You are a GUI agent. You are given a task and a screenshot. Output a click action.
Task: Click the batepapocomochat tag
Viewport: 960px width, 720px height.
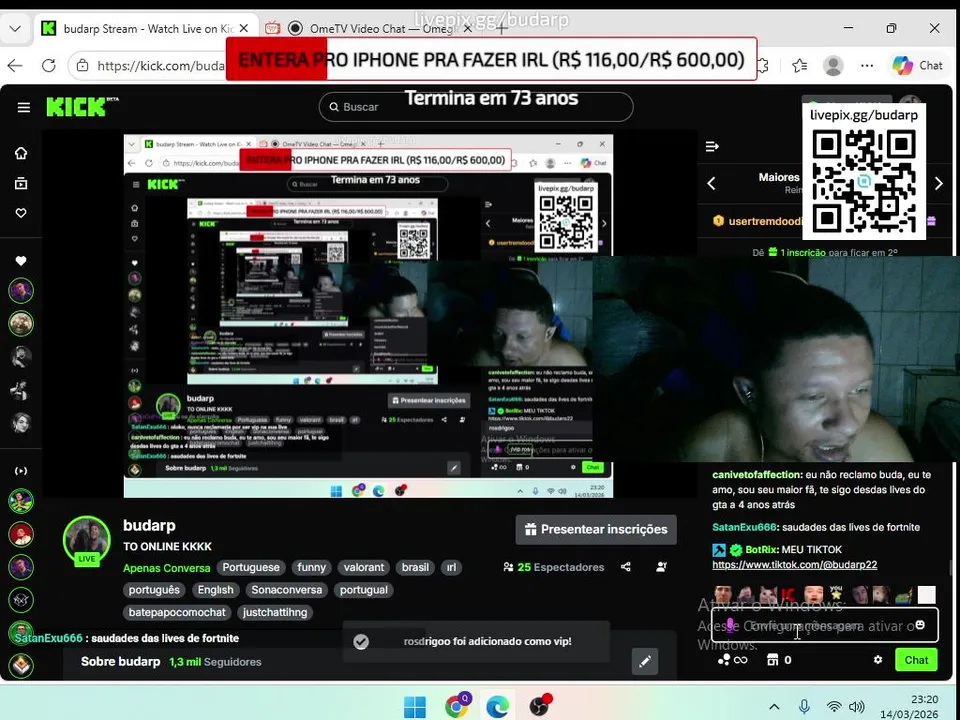coord(177,612)
